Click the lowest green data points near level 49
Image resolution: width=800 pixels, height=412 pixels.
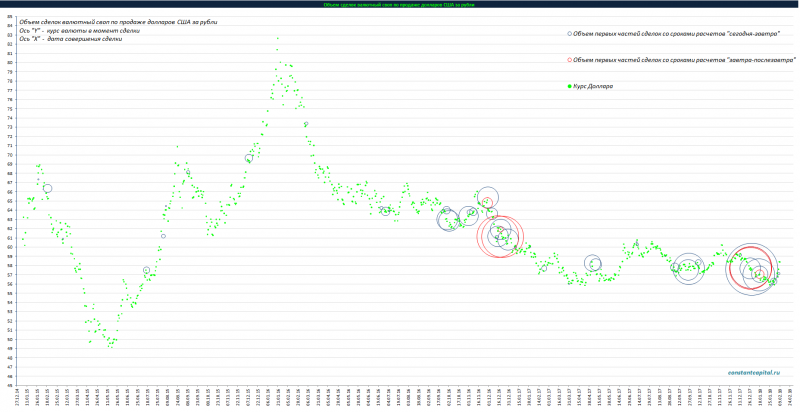click(111, 343)
